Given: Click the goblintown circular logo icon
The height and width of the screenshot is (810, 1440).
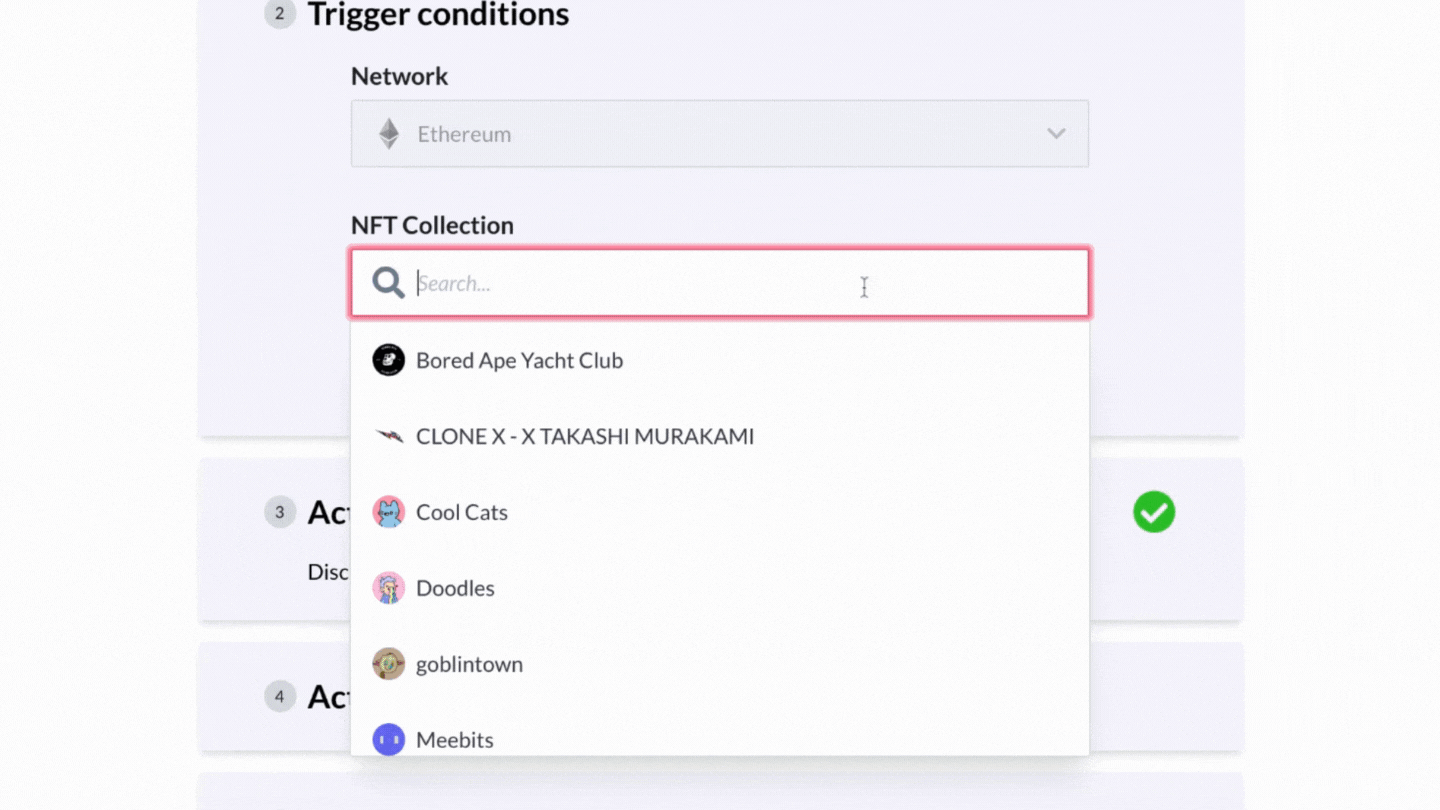Looking at the screenshot, I should [389, 663].
